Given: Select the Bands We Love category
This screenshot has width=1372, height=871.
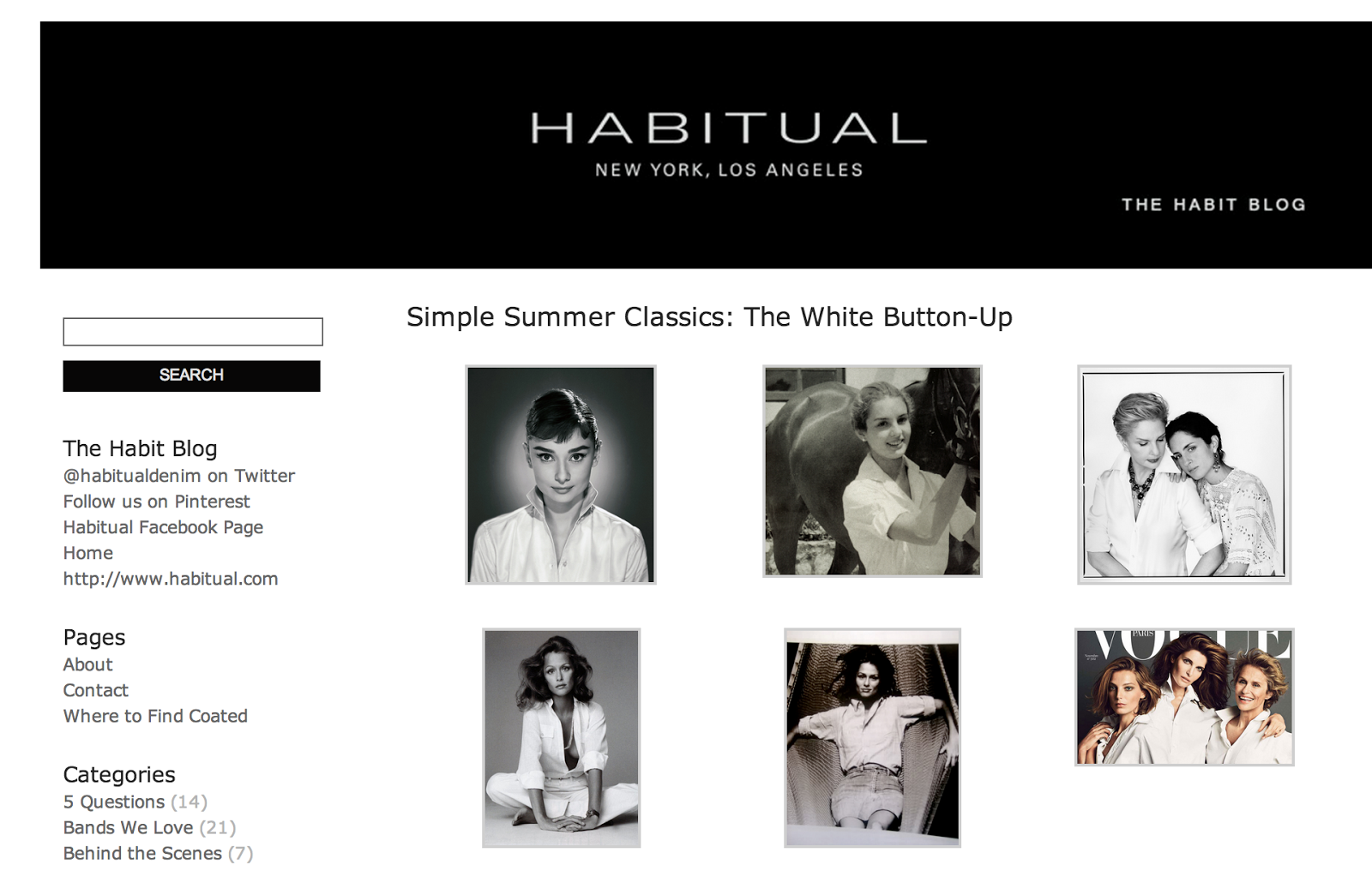Looking at the screenshot, I should 128,827.
